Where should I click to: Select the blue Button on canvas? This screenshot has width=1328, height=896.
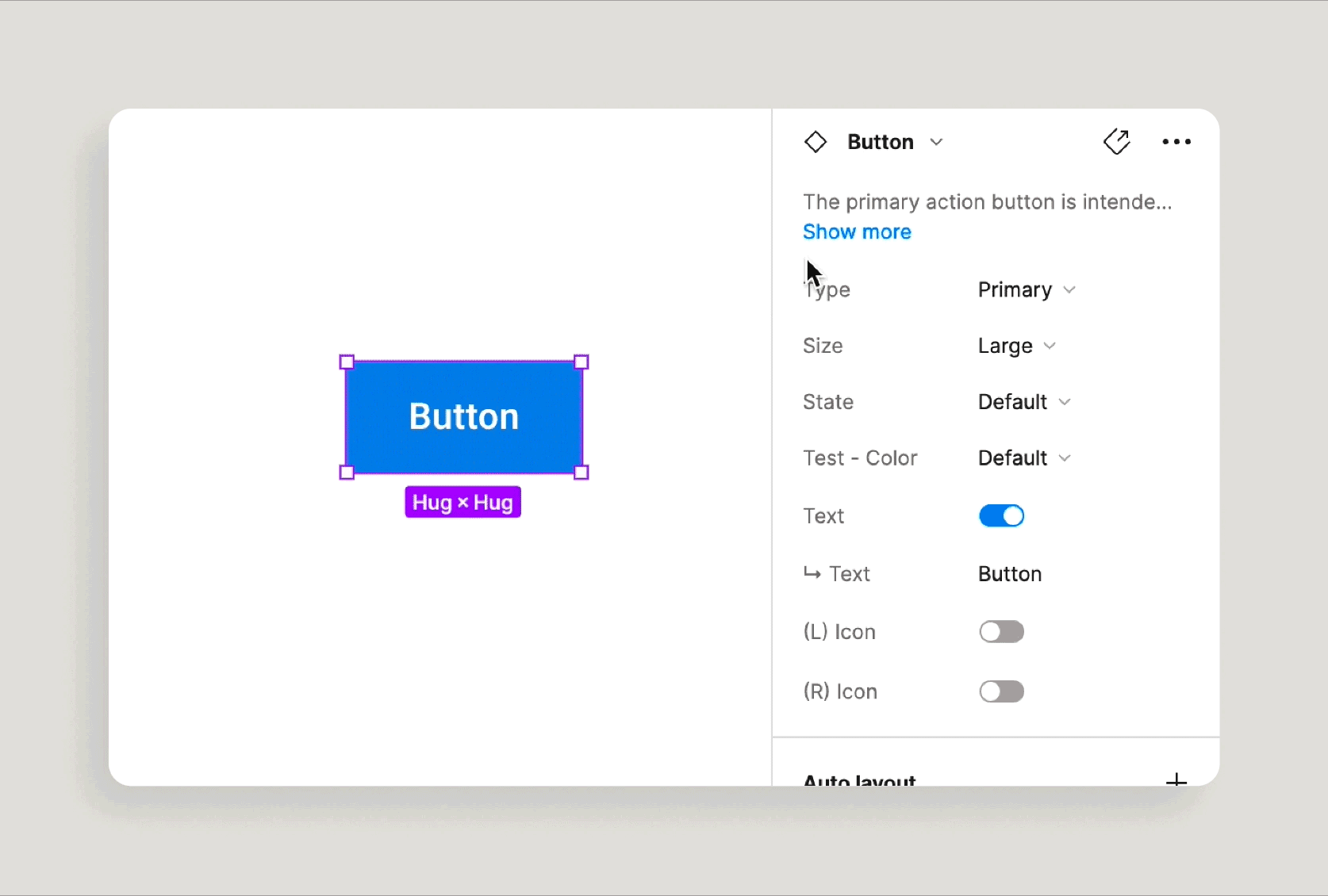click(x=464, y=417)
